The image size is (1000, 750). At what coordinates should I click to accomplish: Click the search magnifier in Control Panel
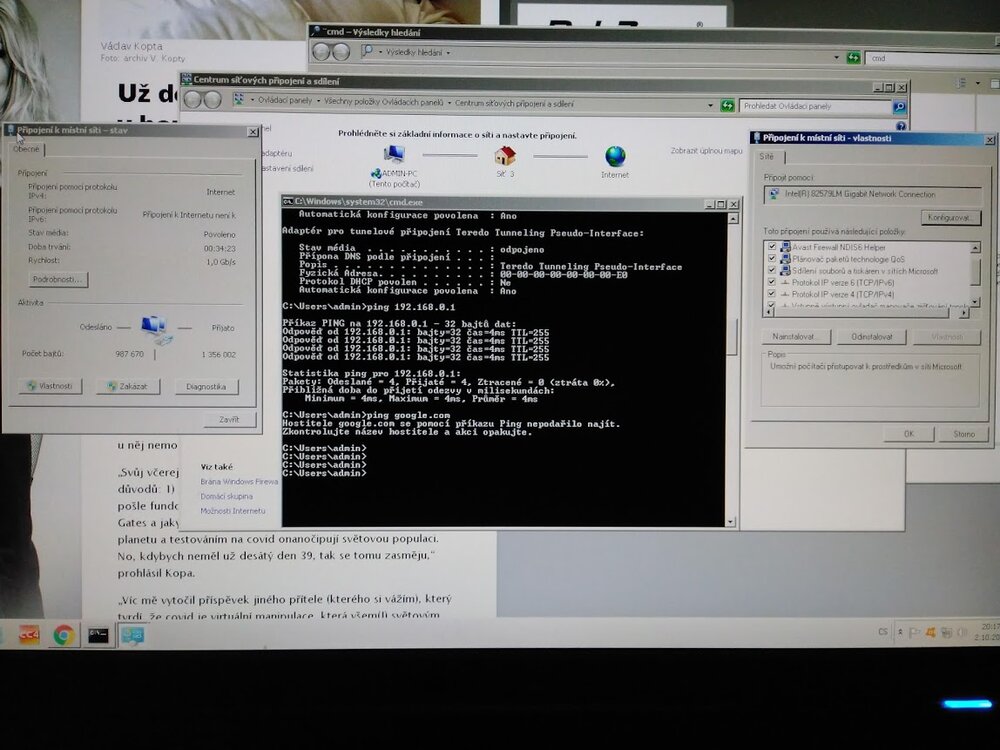pyautogui.click(x=898, y=107)
